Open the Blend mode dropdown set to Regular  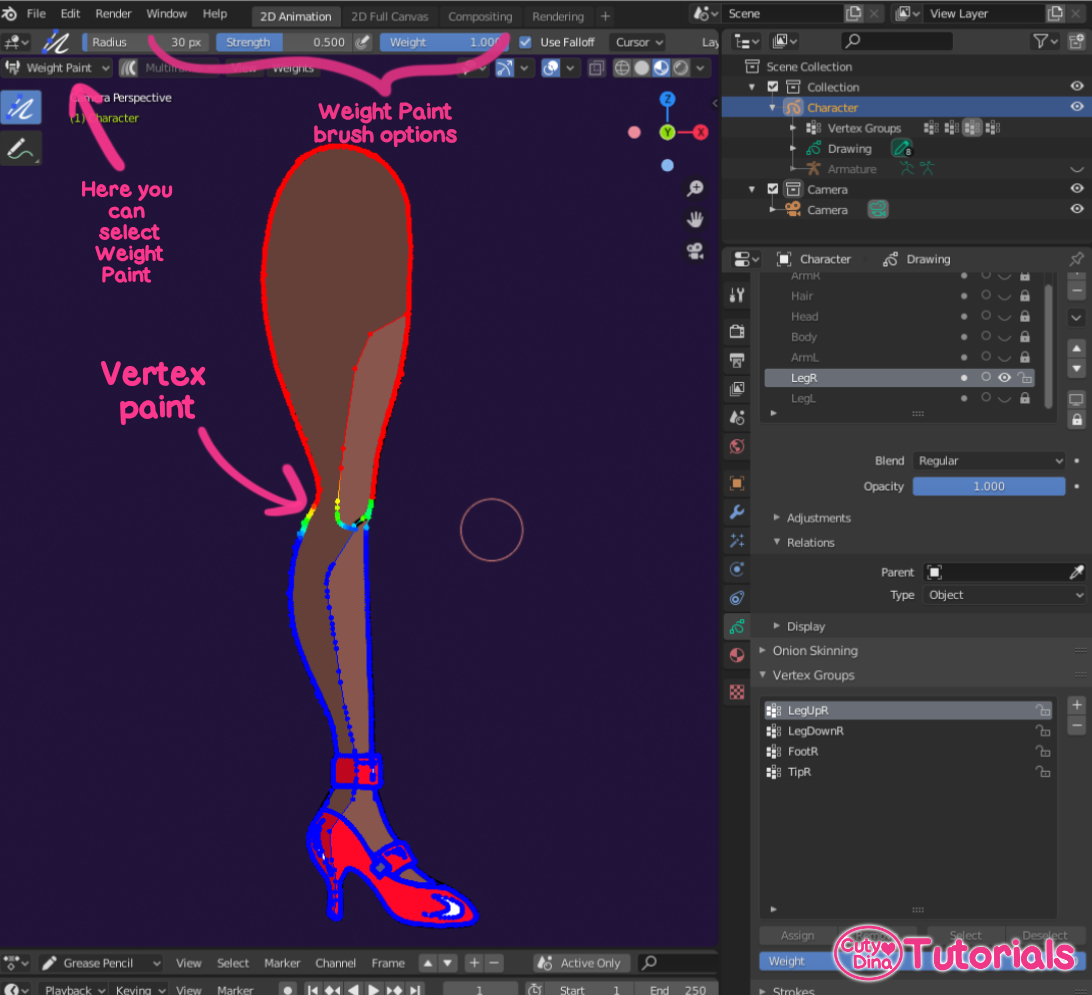point(988,460)
